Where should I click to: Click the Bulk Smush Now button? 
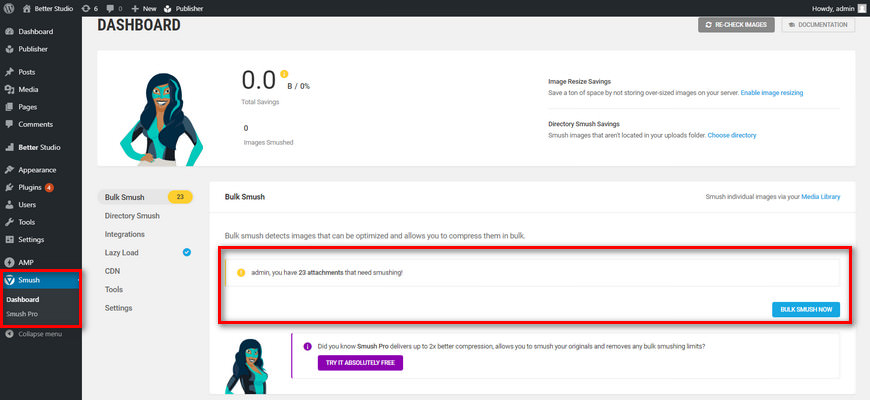pyautogui.click(x=806, y=310)
